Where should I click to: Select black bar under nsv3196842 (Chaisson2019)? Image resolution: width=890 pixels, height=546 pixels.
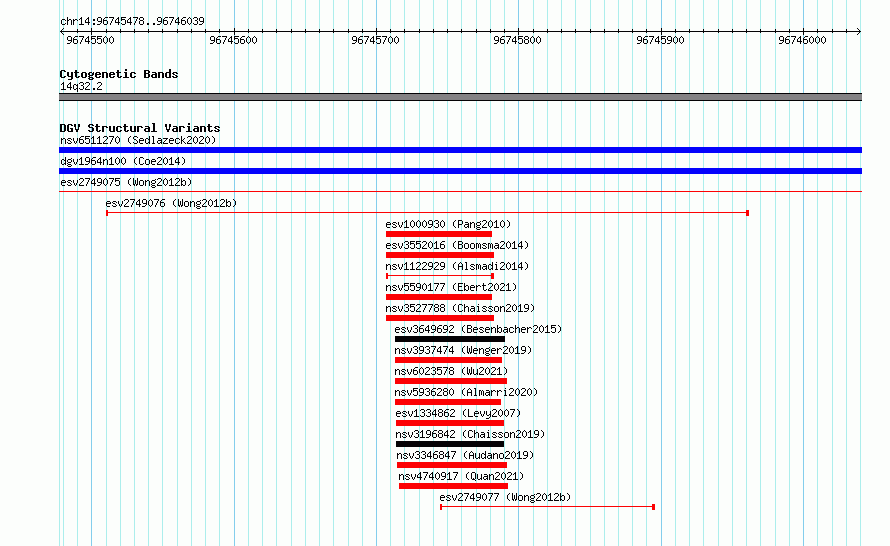[450, 444]
